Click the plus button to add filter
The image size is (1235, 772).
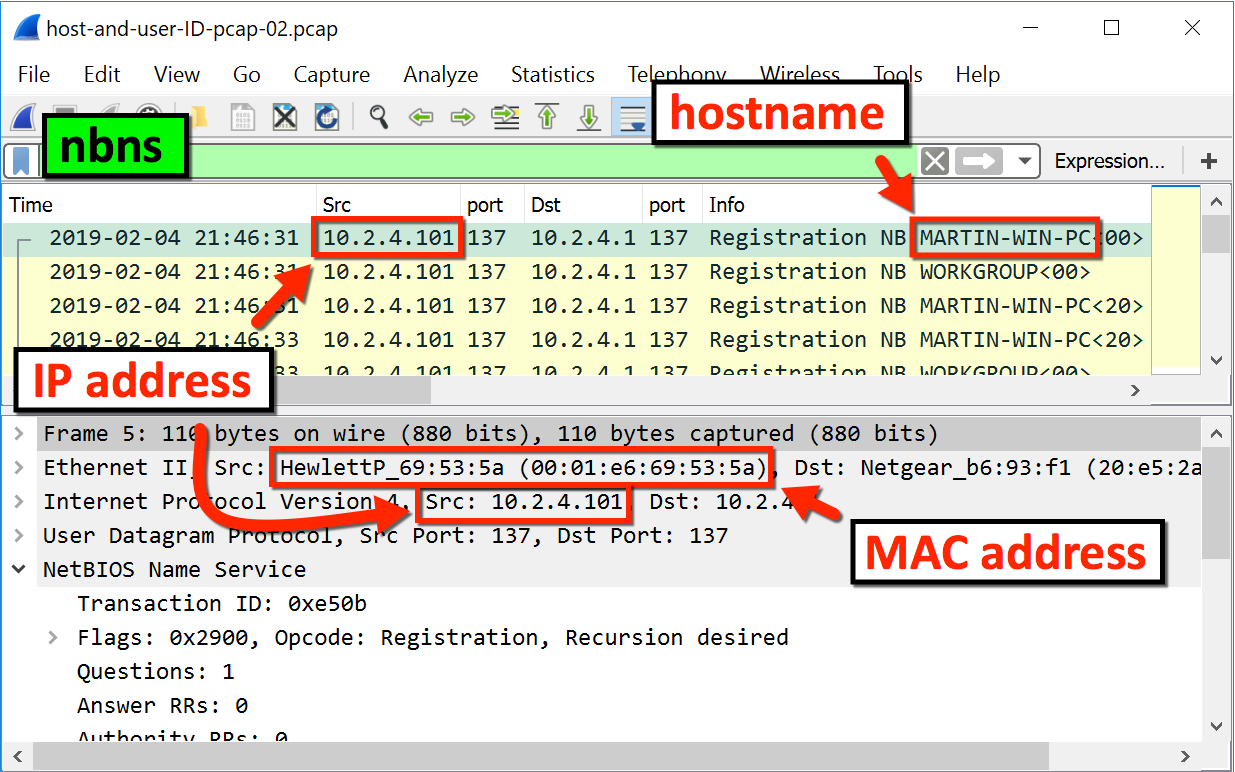(1208, 161)
